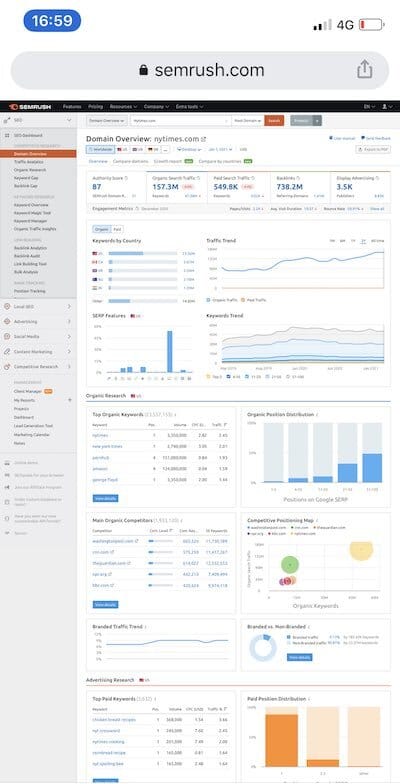The height and width of the screenshot is (784, 400).
Task: Click info icon beside Branded Traffic Trend
Action: [146, 626]
